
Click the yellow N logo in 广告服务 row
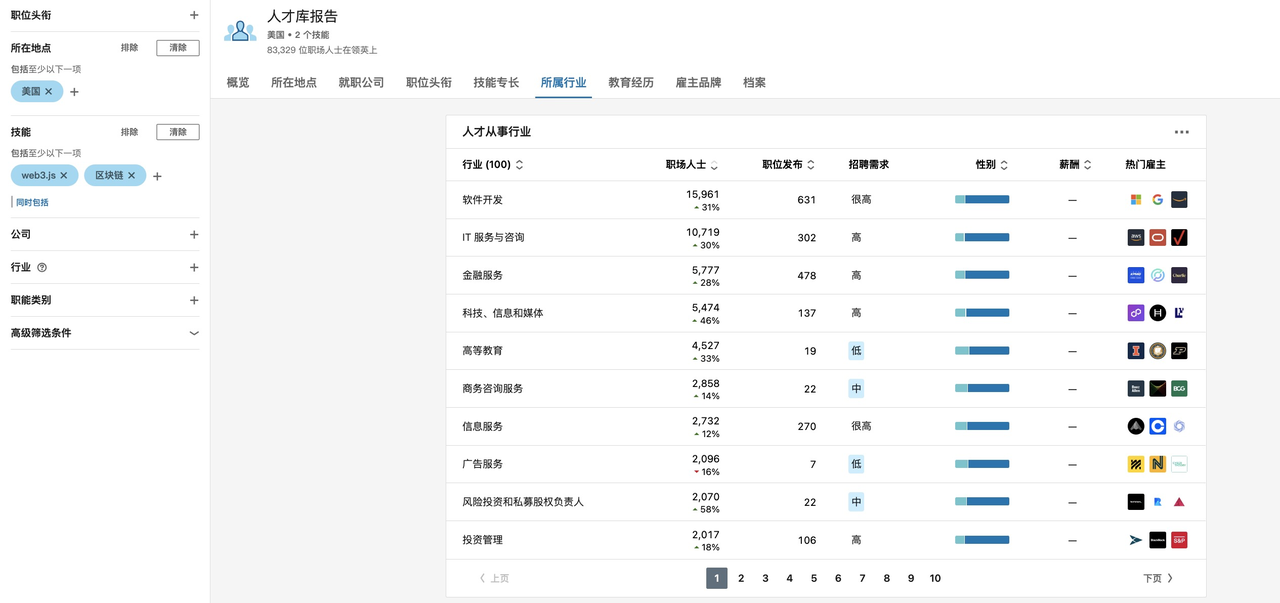(x=1157, y=464)
